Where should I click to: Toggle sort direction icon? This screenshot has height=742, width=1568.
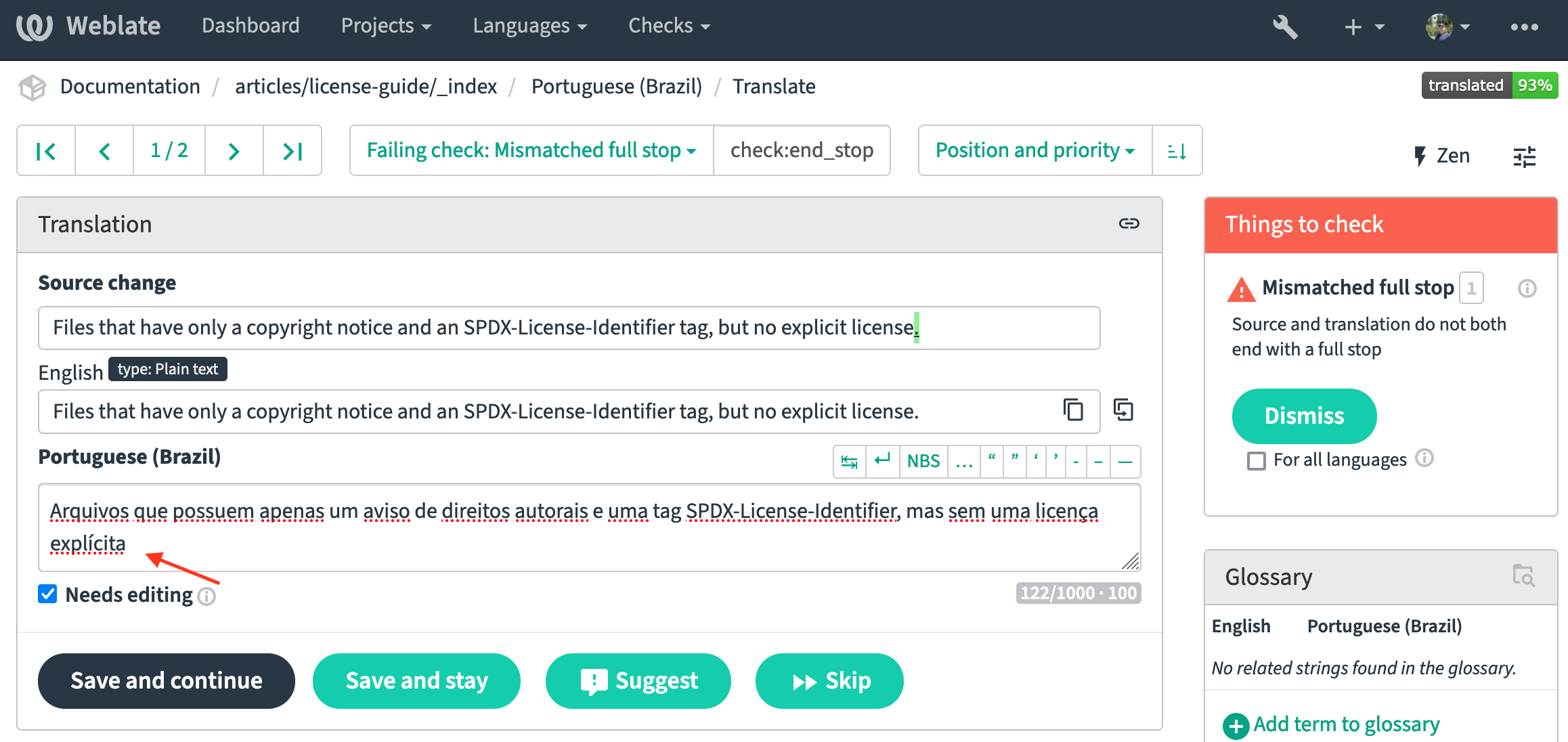(1177, 151)
